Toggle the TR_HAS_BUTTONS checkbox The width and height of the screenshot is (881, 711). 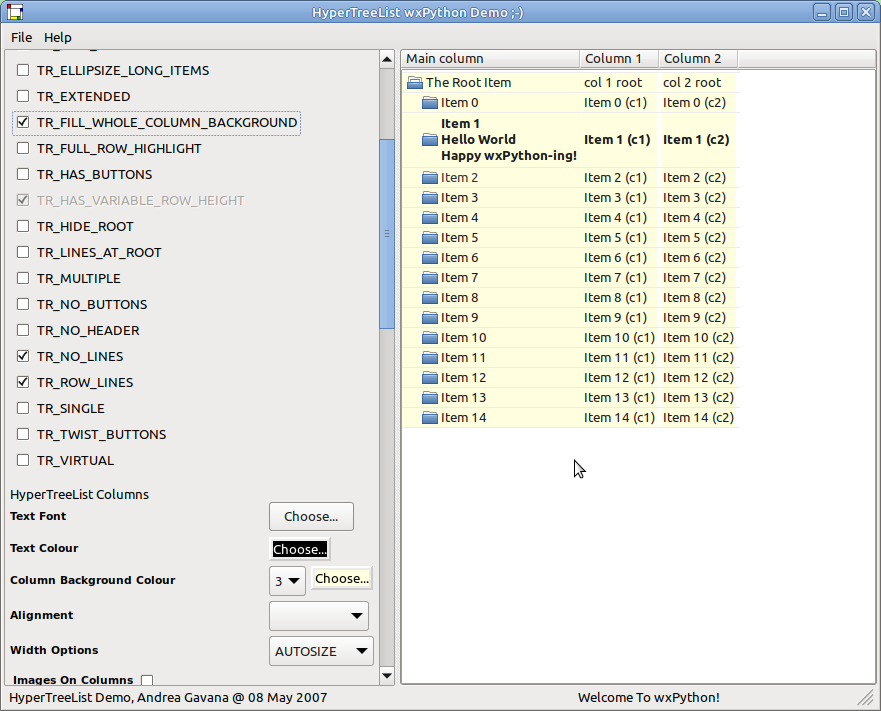click(23, 174)
